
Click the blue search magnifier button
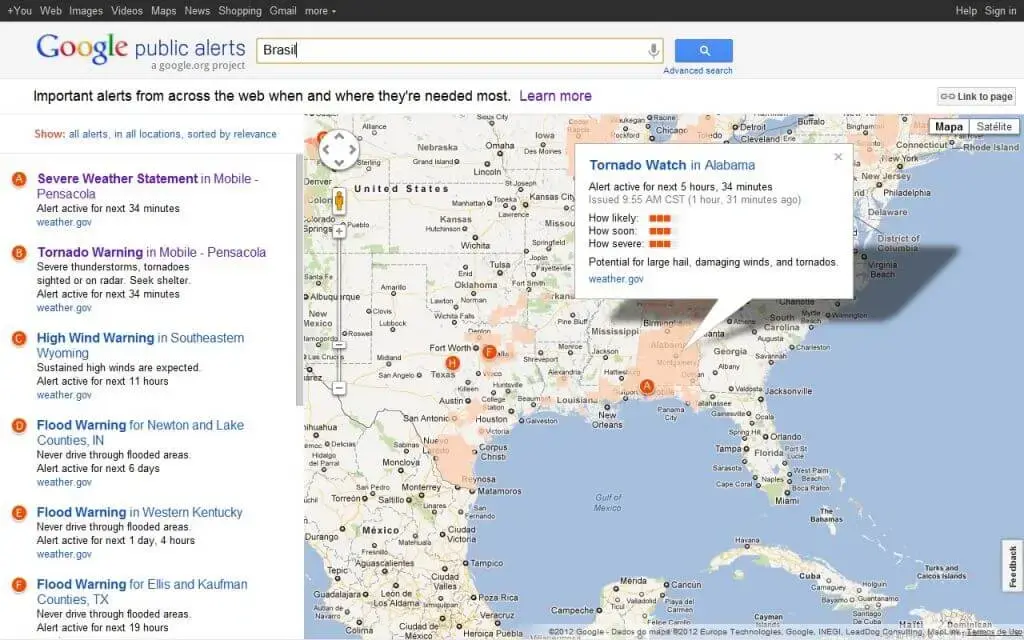click(x=703, y=51)
